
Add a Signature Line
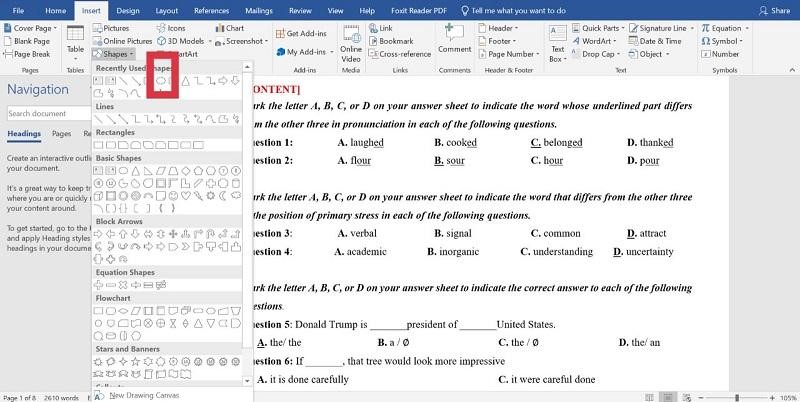[x=661, y=28]
